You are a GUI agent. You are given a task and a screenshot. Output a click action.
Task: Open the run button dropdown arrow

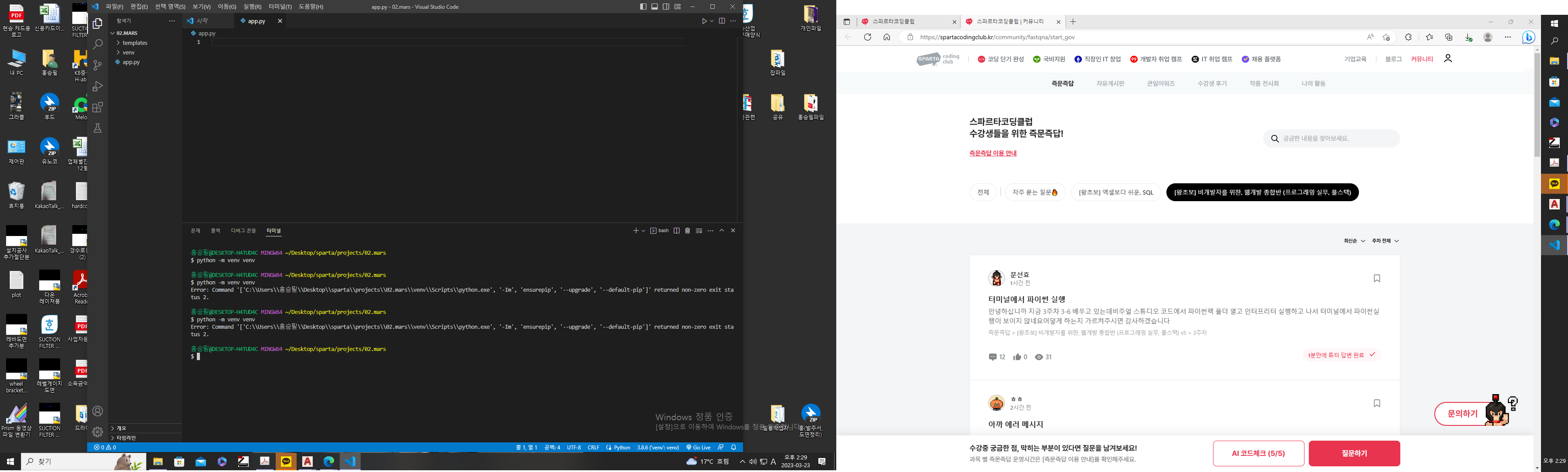tap(712, 21)
